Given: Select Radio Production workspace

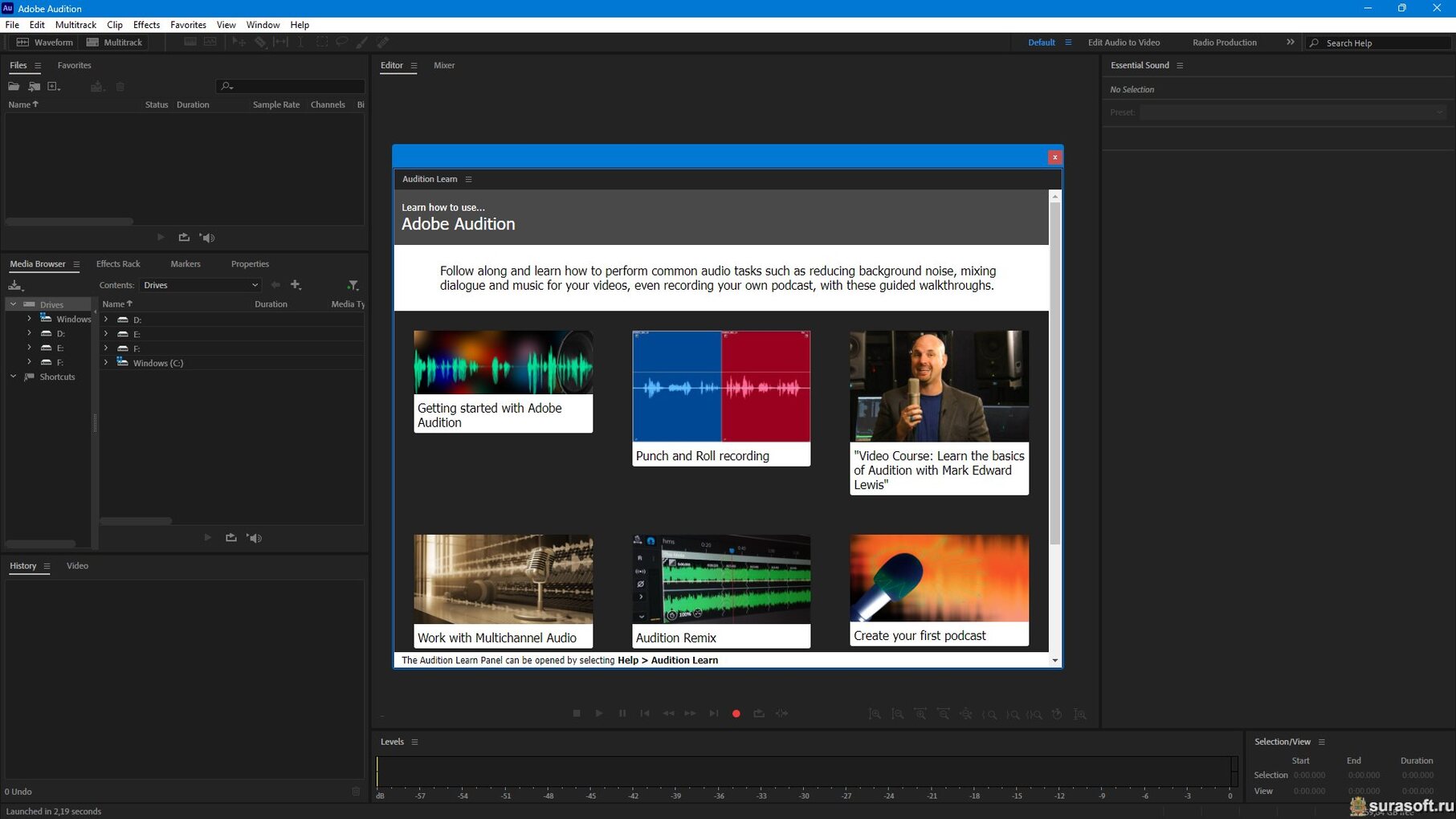Looking at the screenshot, I should point(1225,43).
